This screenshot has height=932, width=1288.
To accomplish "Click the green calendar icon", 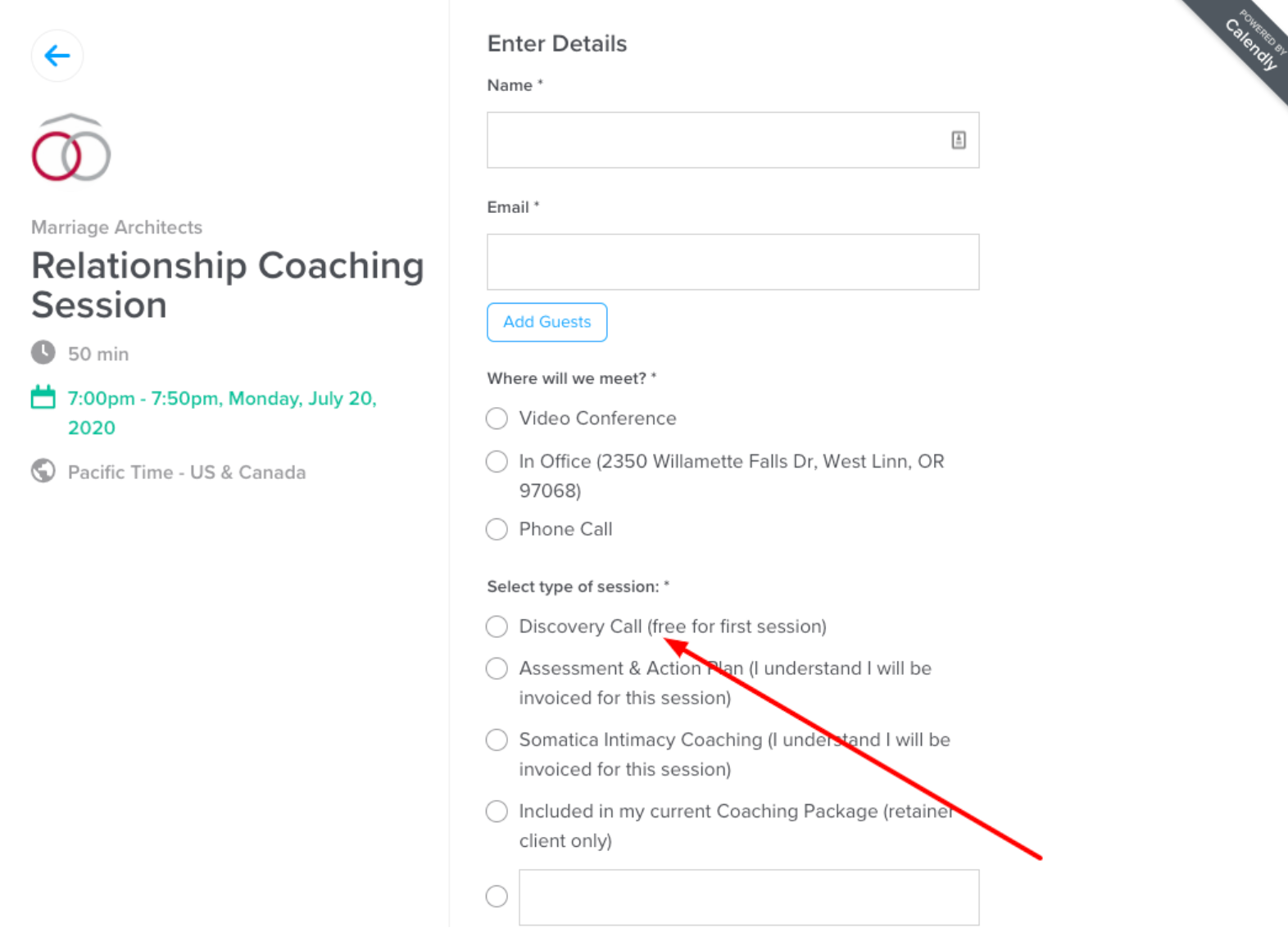I will pyautogui.click(x=43, y=398).
